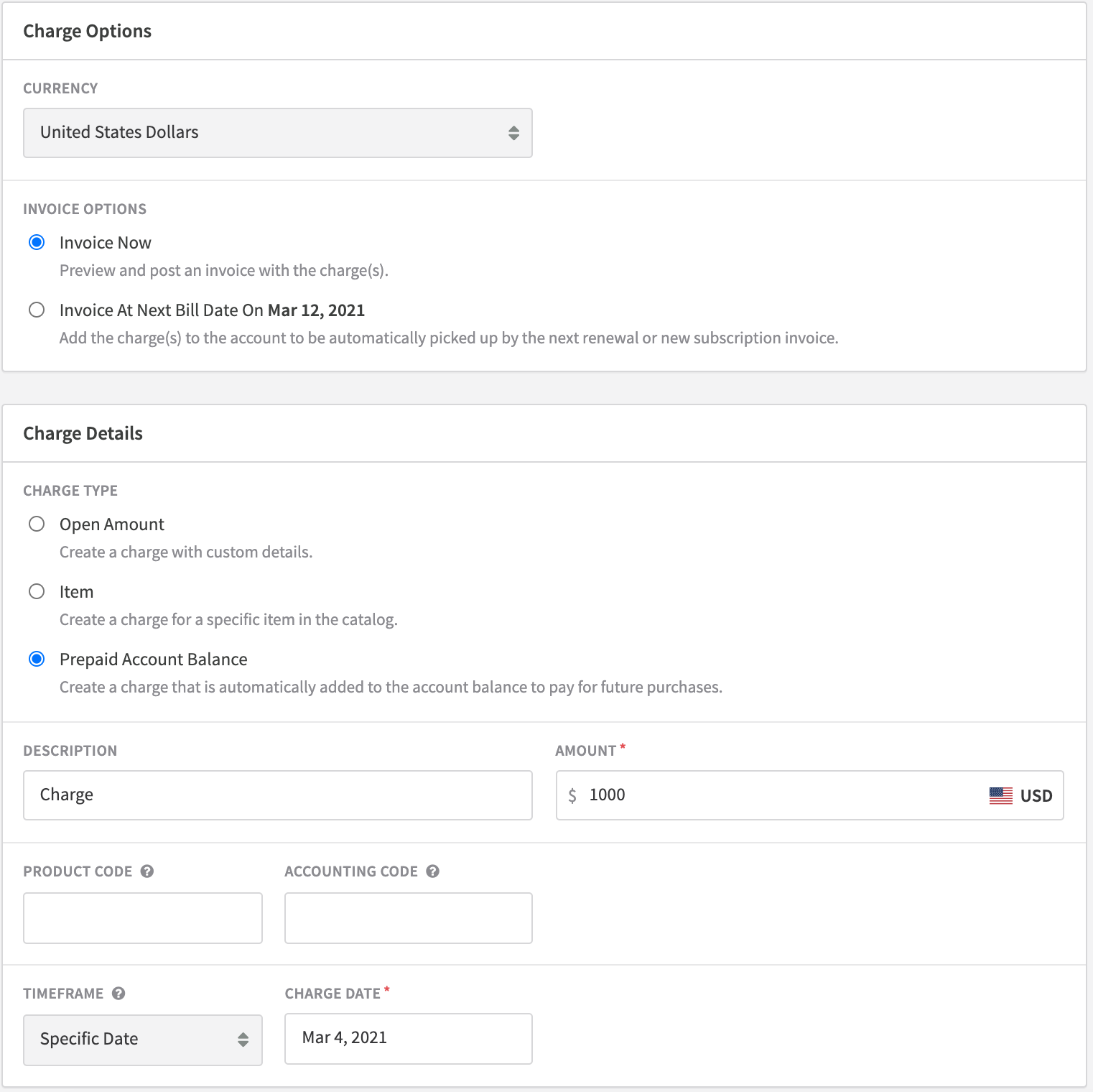The image size is (1093, 1092).
Task: Click the Timeframe help icon
Action: point(118,994)
